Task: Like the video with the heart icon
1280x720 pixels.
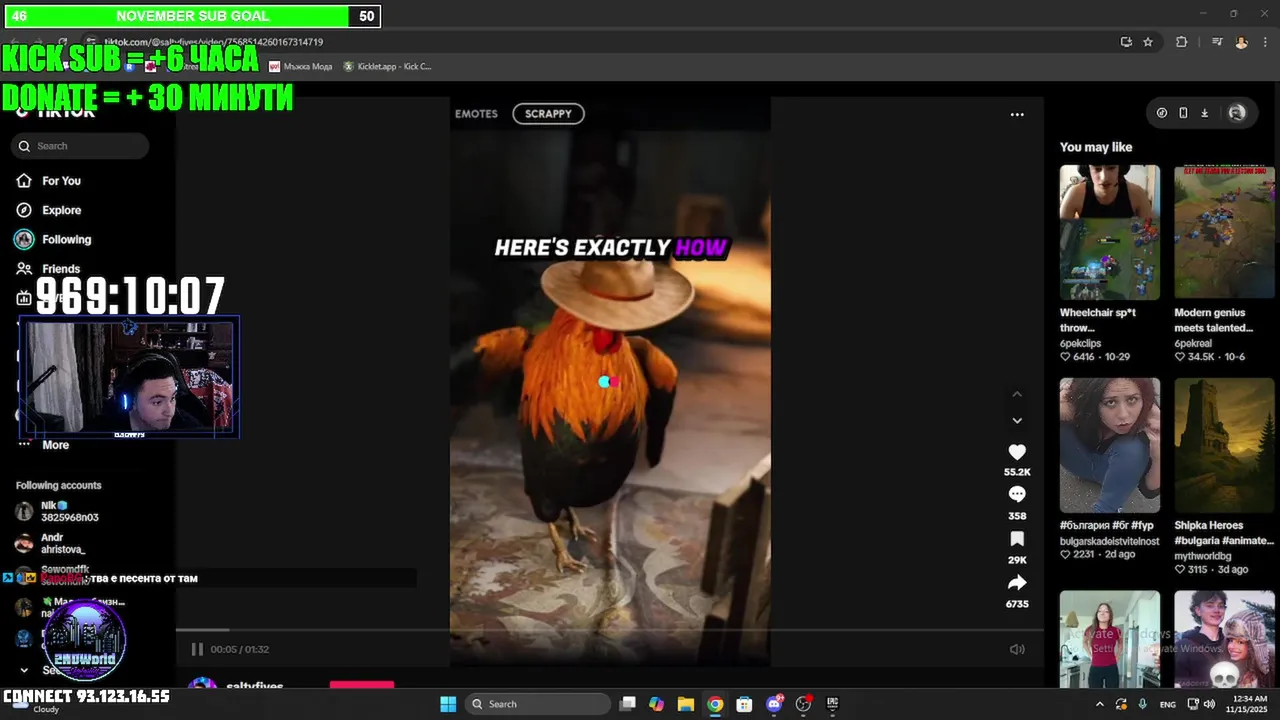Action: point(1017,452)
